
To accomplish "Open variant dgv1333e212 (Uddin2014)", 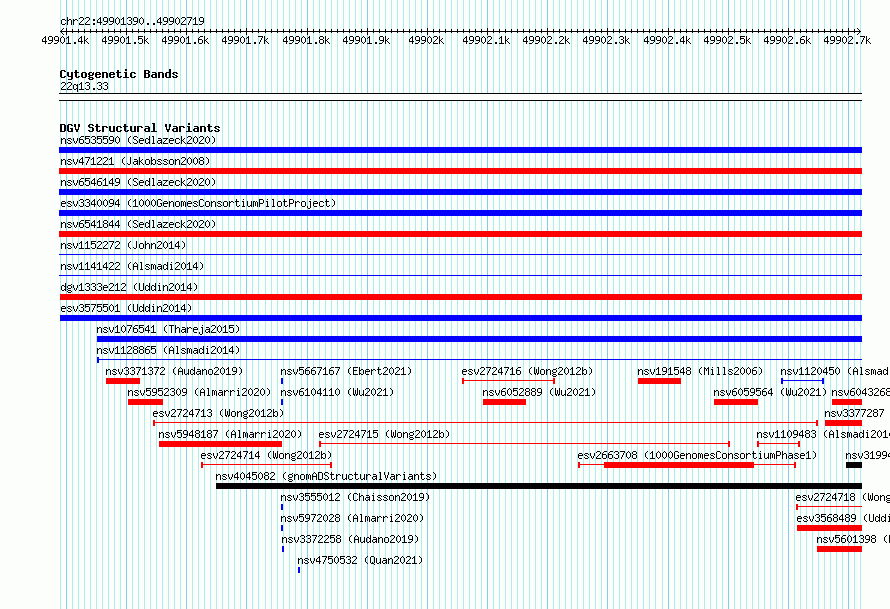I will tap(129, 287).
